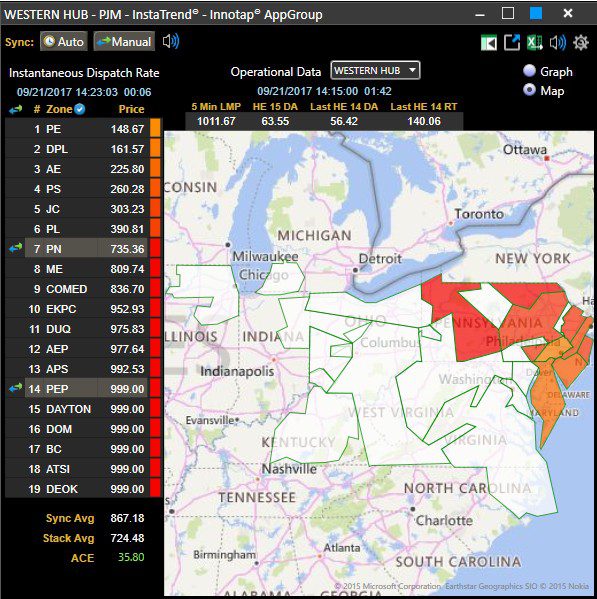Click the blue square title bar icon
The image size is (597, 599).
[x=536, y=13]
